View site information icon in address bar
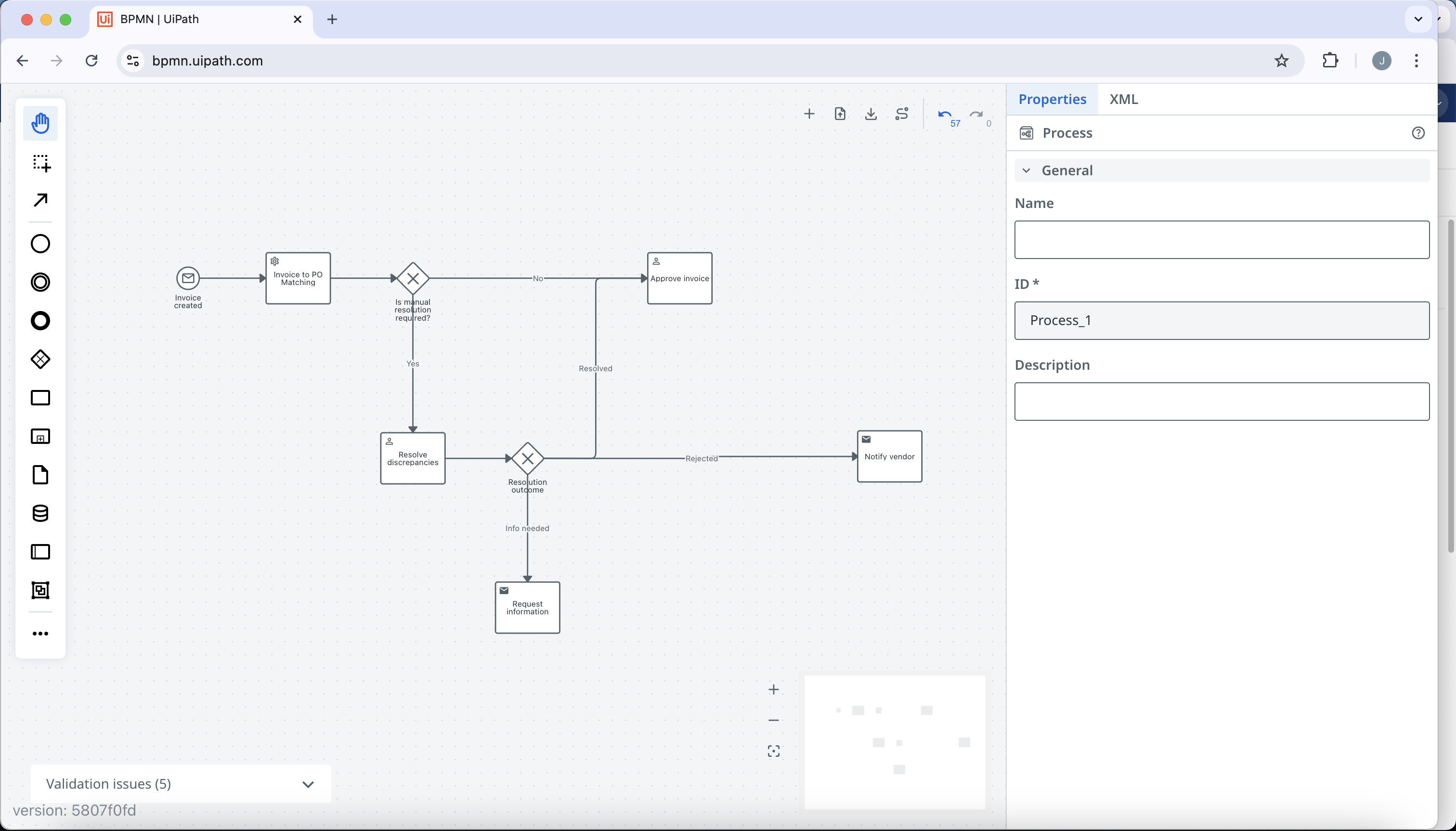 [133, 61]
